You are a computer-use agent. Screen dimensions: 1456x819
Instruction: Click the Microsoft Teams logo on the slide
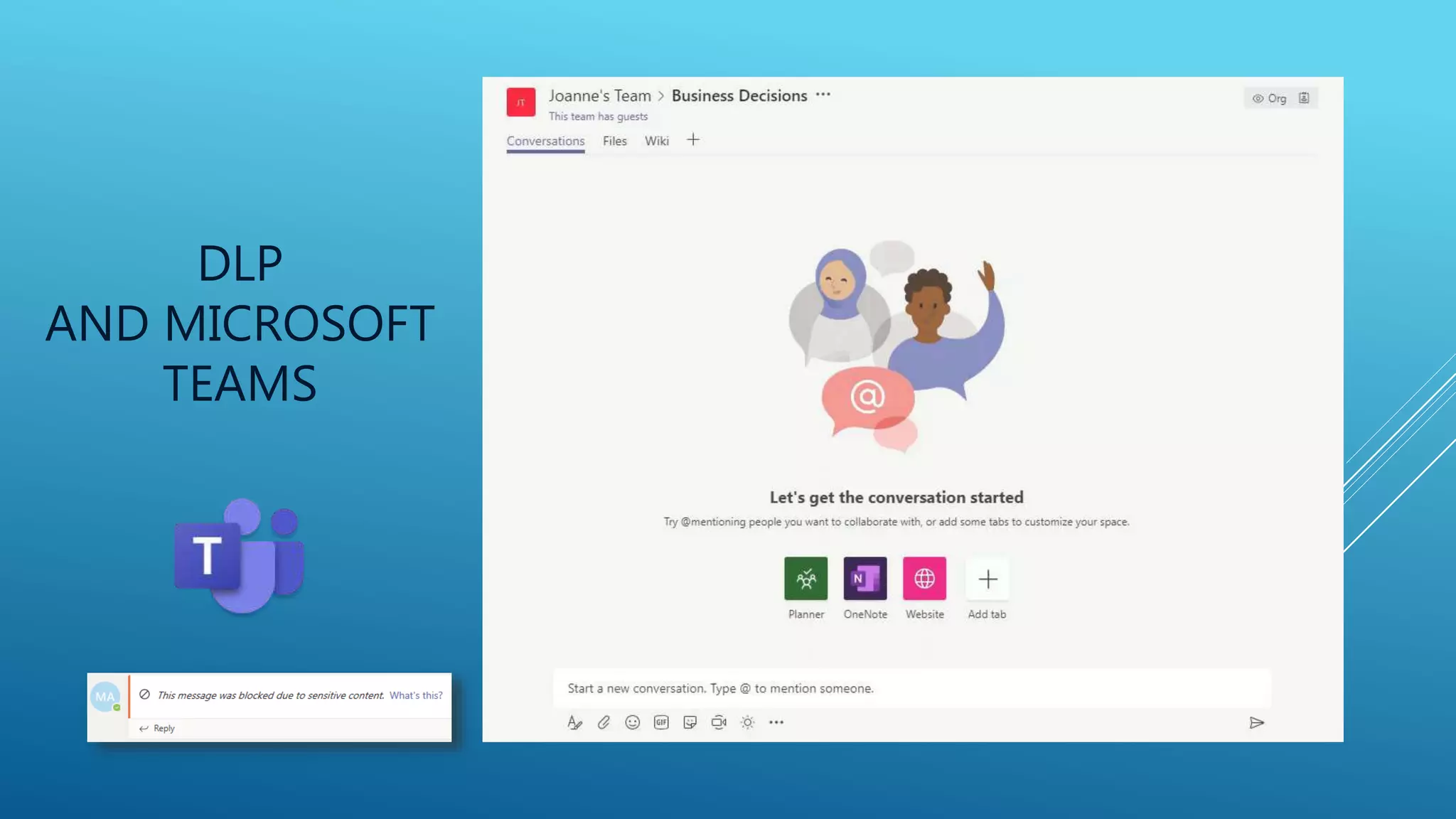(240, 556)
